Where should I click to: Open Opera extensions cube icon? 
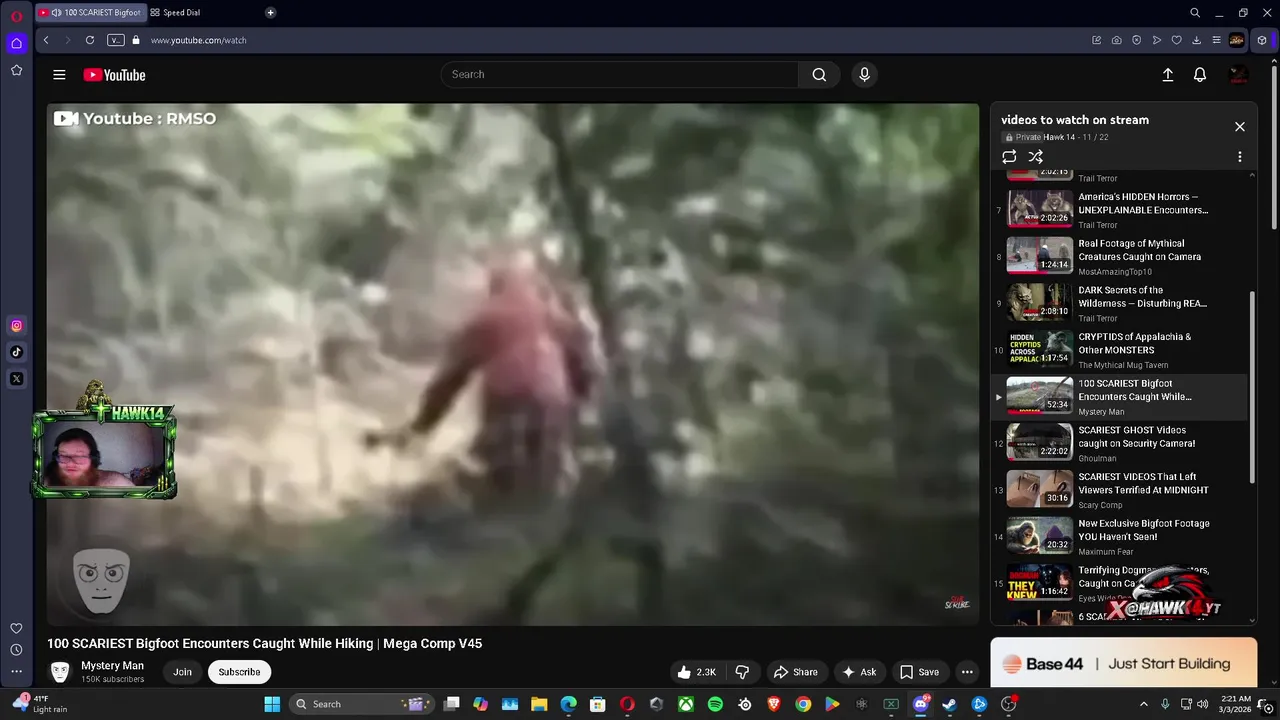[x=1262, y=40]
